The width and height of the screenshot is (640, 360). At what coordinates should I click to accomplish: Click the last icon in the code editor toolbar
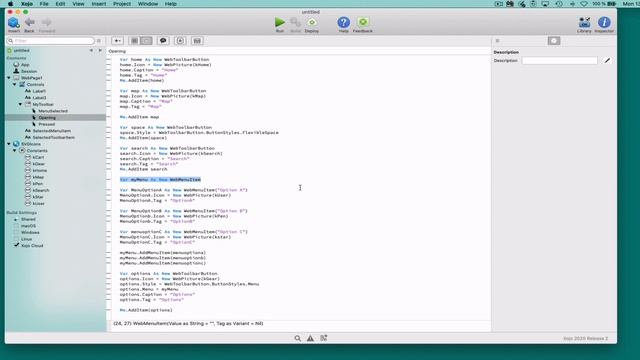point(197,41)
